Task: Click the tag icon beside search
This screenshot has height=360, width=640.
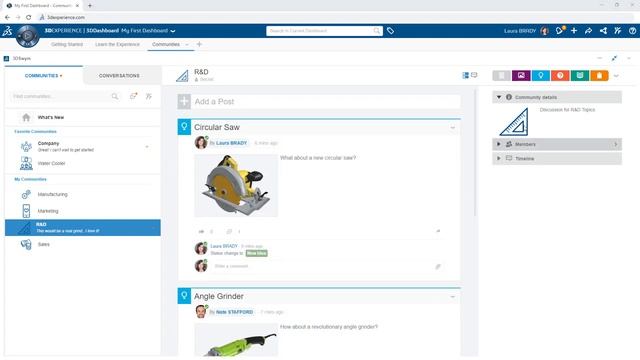Action: coord(390,31)
